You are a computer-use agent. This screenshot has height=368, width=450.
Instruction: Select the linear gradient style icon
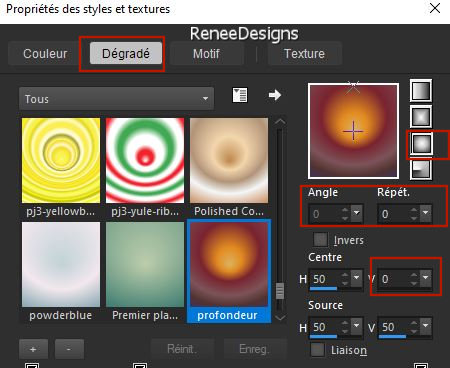(421, 90)
